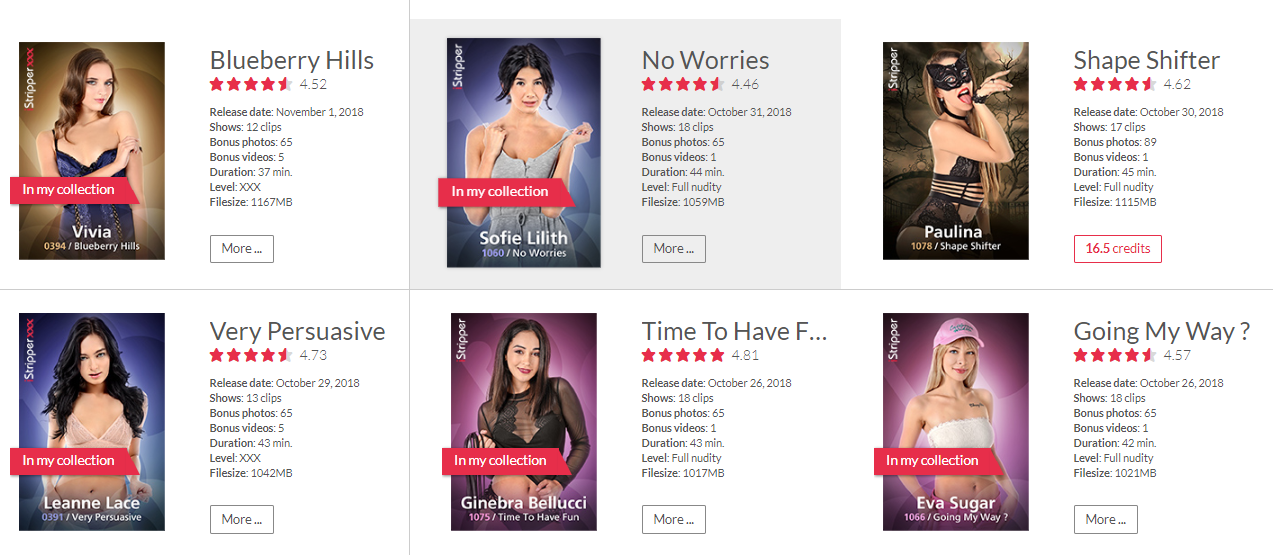Click the star rating for Shape Shifter

(x=1114, y=84)
